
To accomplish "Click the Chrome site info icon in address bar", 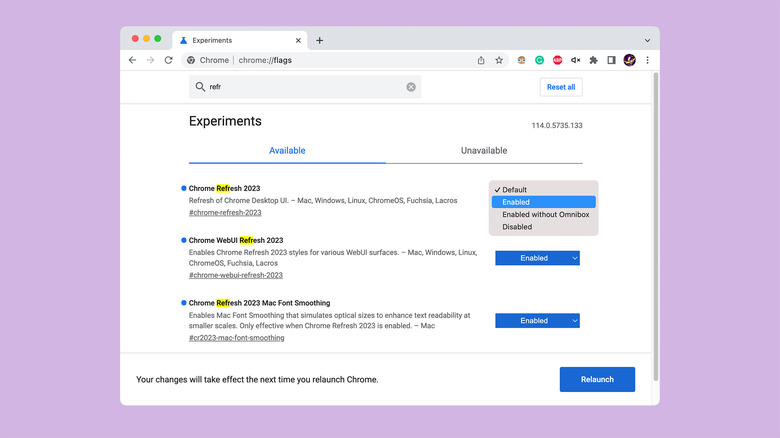I will tap(191, 60).
